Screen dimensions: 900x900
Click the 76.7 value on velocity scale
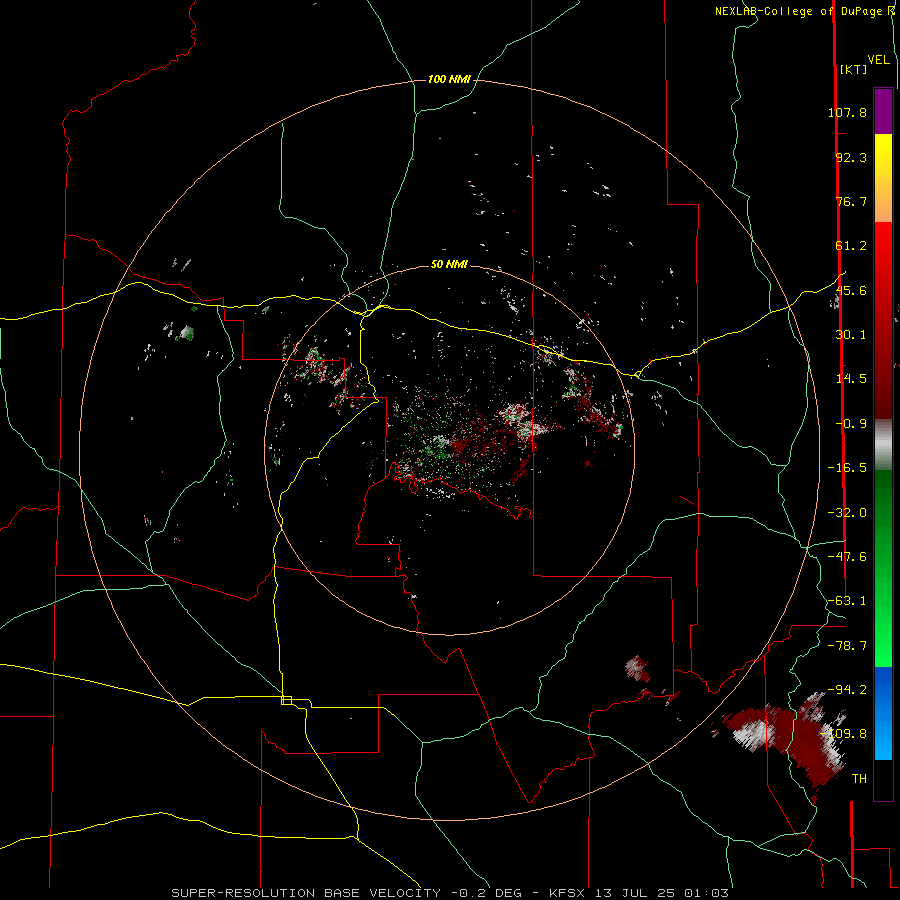(x=851, y=201)
